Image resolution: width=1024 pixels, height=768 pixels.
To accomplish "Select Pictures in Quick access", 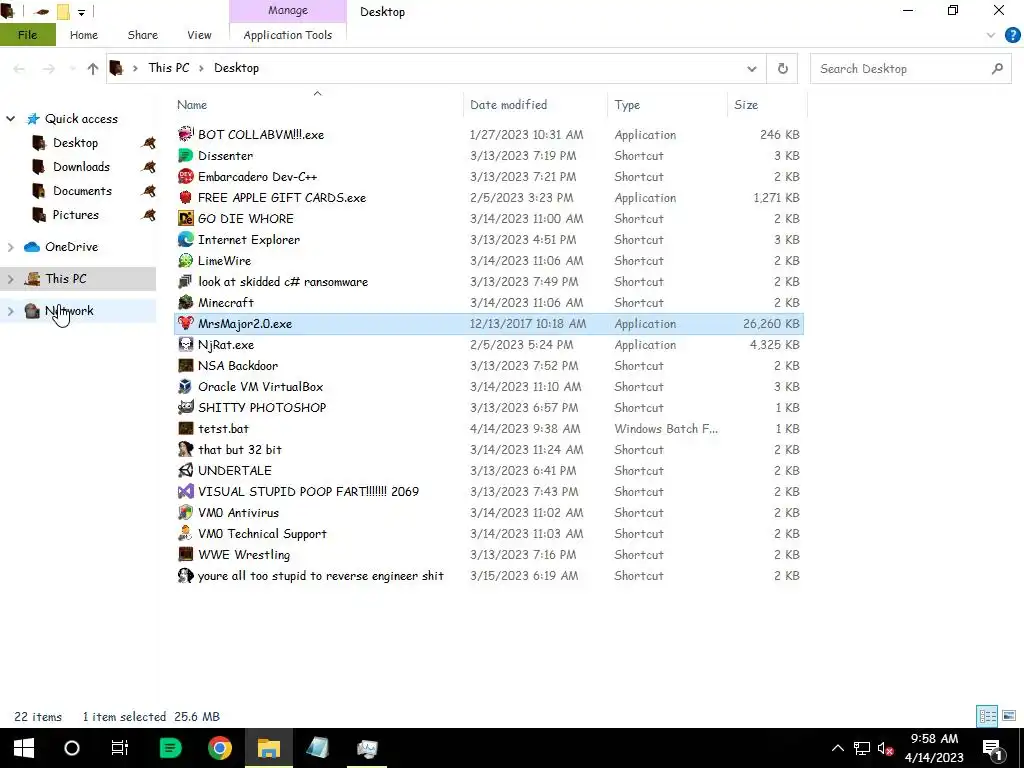I will point(76,215).
